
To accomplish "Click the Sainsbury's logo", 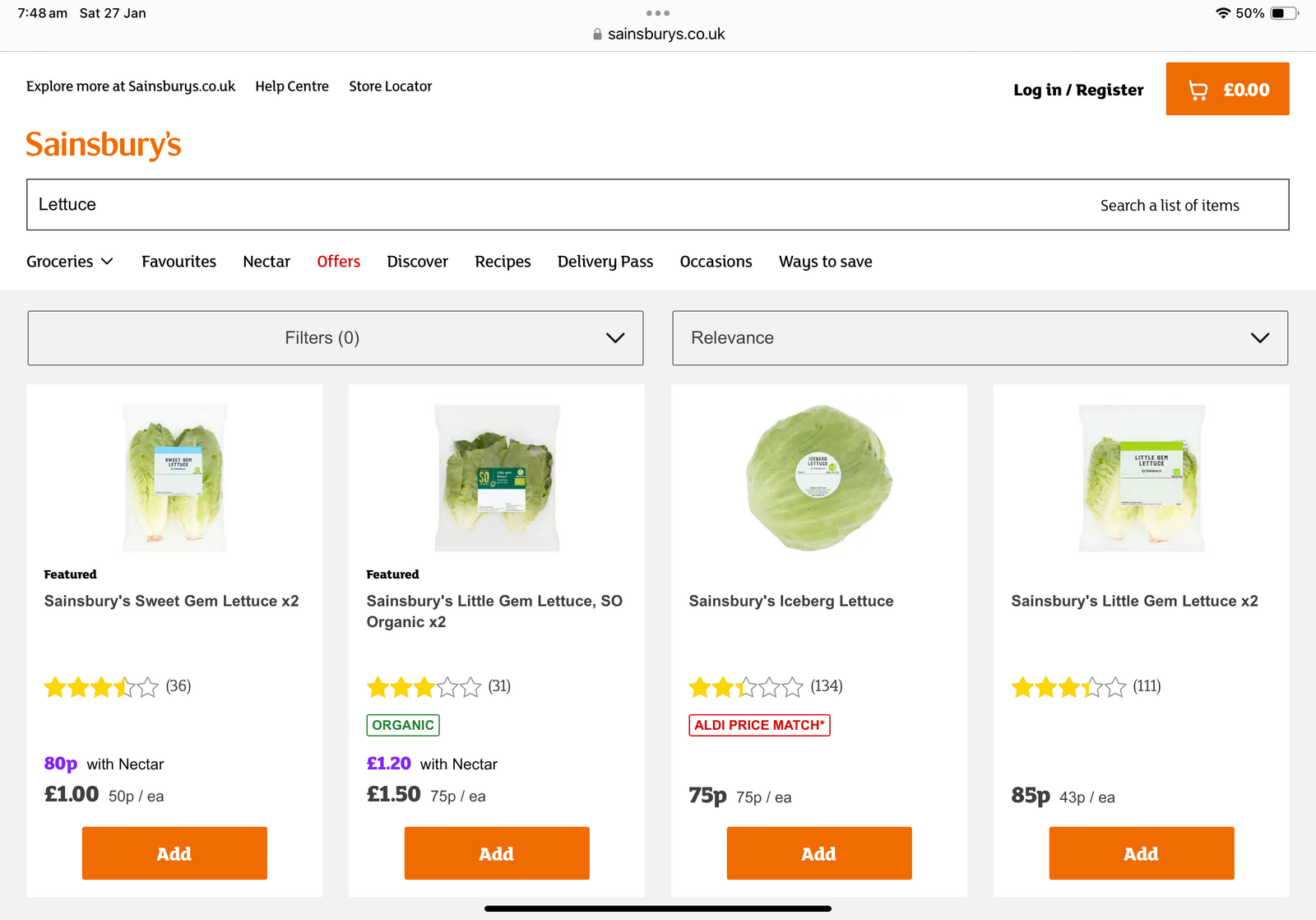I will [104, 145].
